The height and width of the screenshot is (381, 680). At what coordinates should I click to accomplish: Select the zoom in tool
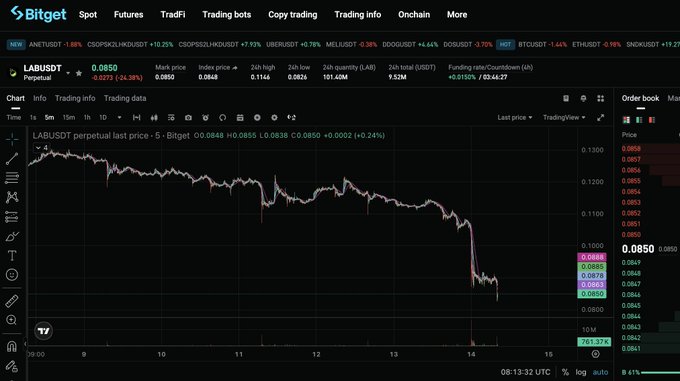pos(12,320)
